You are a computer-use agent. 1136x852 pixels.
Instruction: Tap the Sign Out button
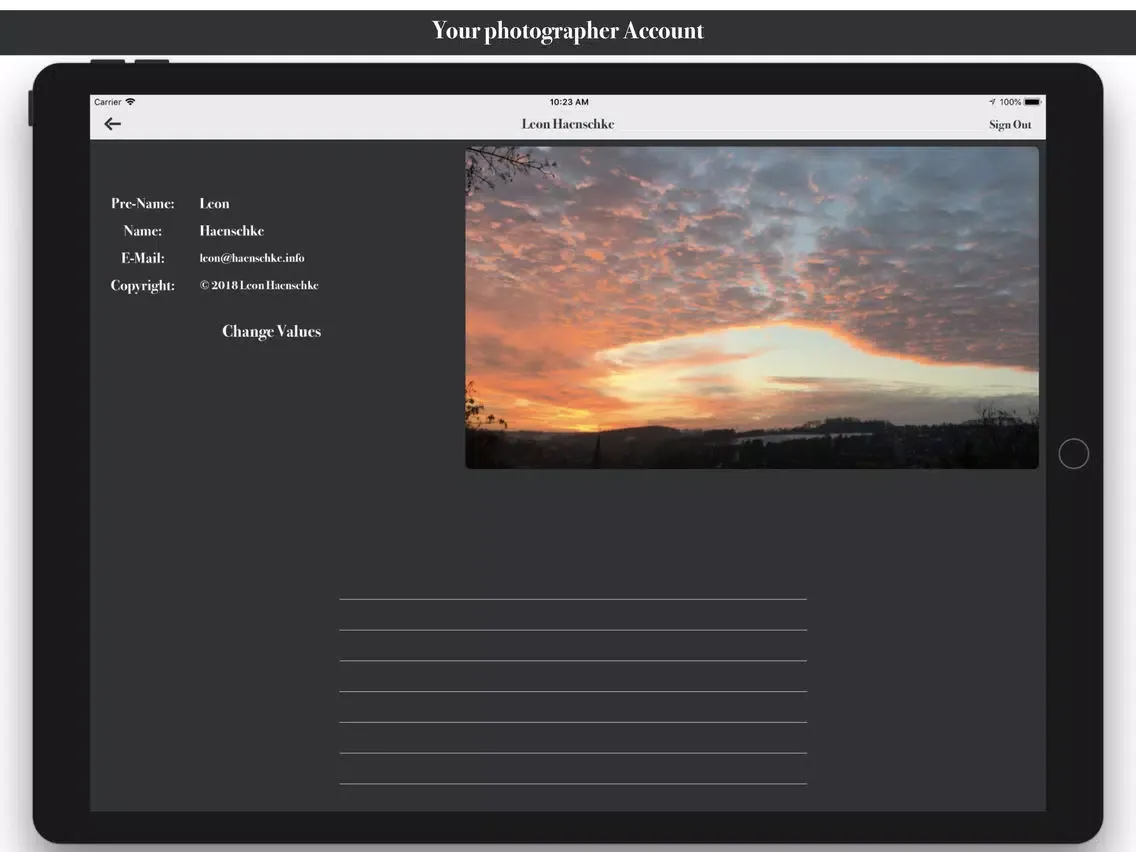click(1010, 125)
